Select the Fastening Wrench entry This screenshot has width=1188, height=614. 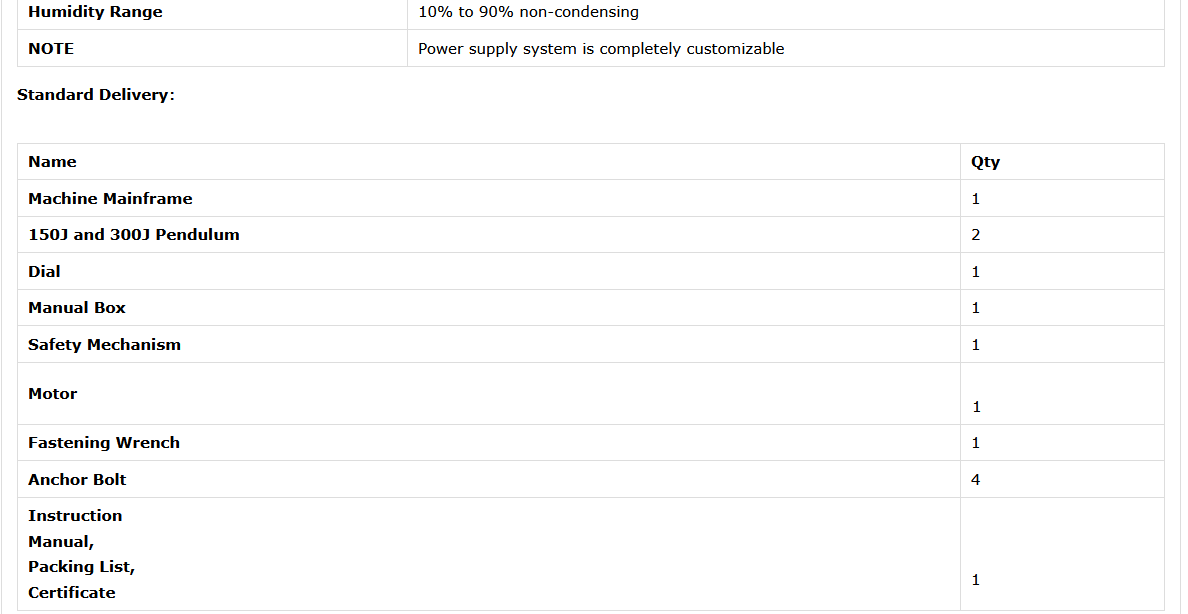[x=104, y=443]
